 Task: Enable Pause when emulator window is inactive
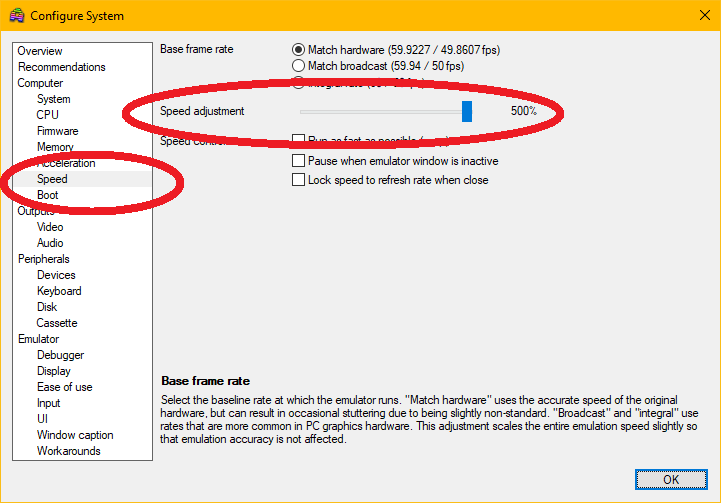(298, 160)
